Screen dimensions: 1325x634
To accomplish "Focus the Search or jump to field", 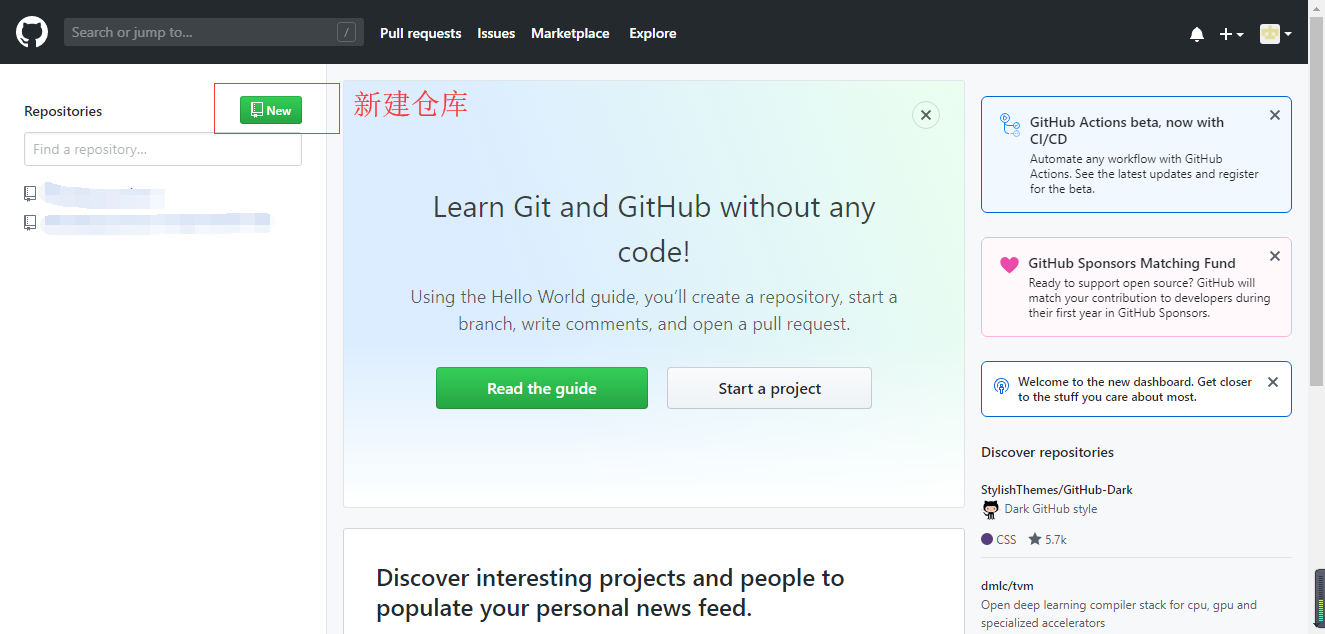I will [x=214, y=33].
